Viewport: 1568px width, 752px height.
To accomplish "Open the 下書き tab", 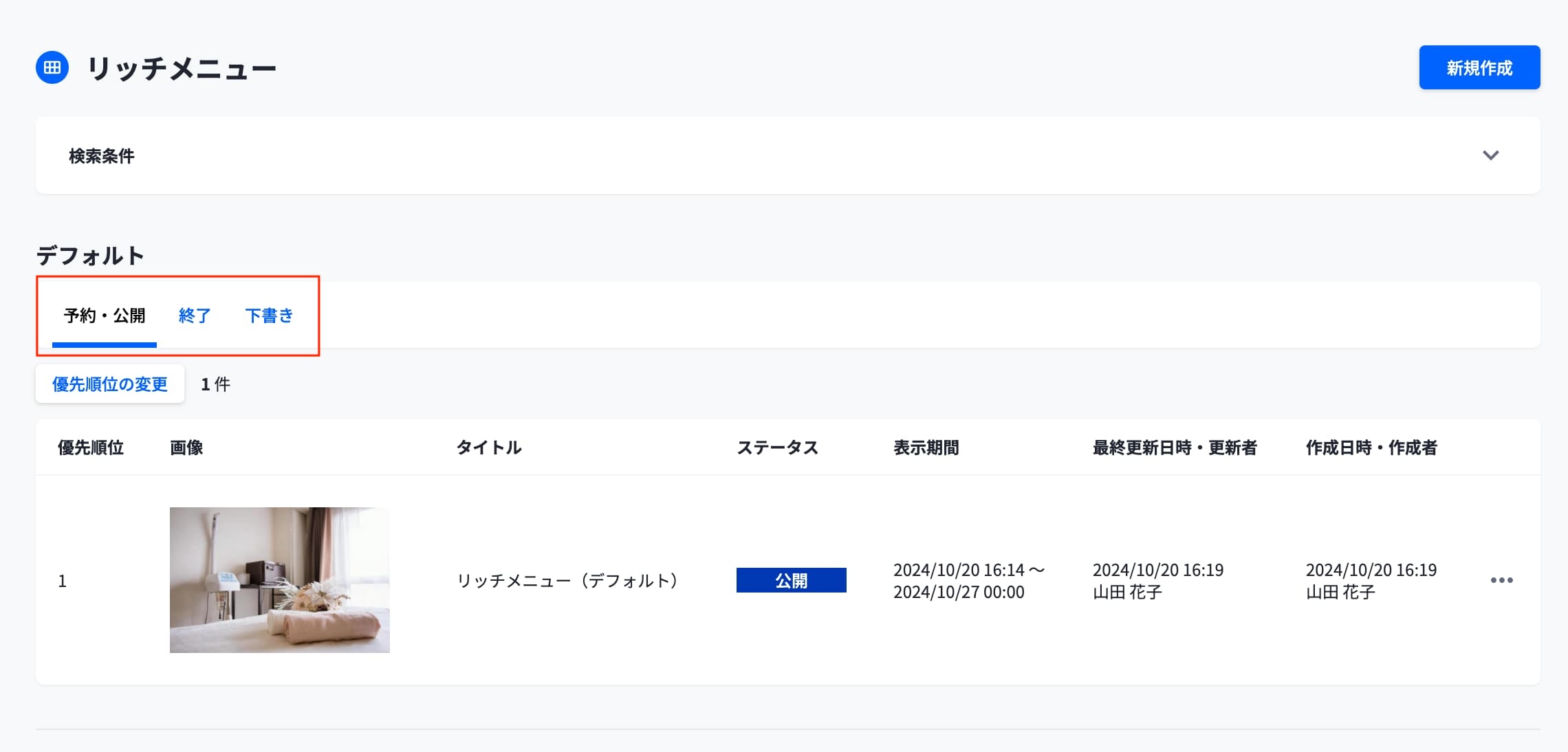I will point(269,316).
